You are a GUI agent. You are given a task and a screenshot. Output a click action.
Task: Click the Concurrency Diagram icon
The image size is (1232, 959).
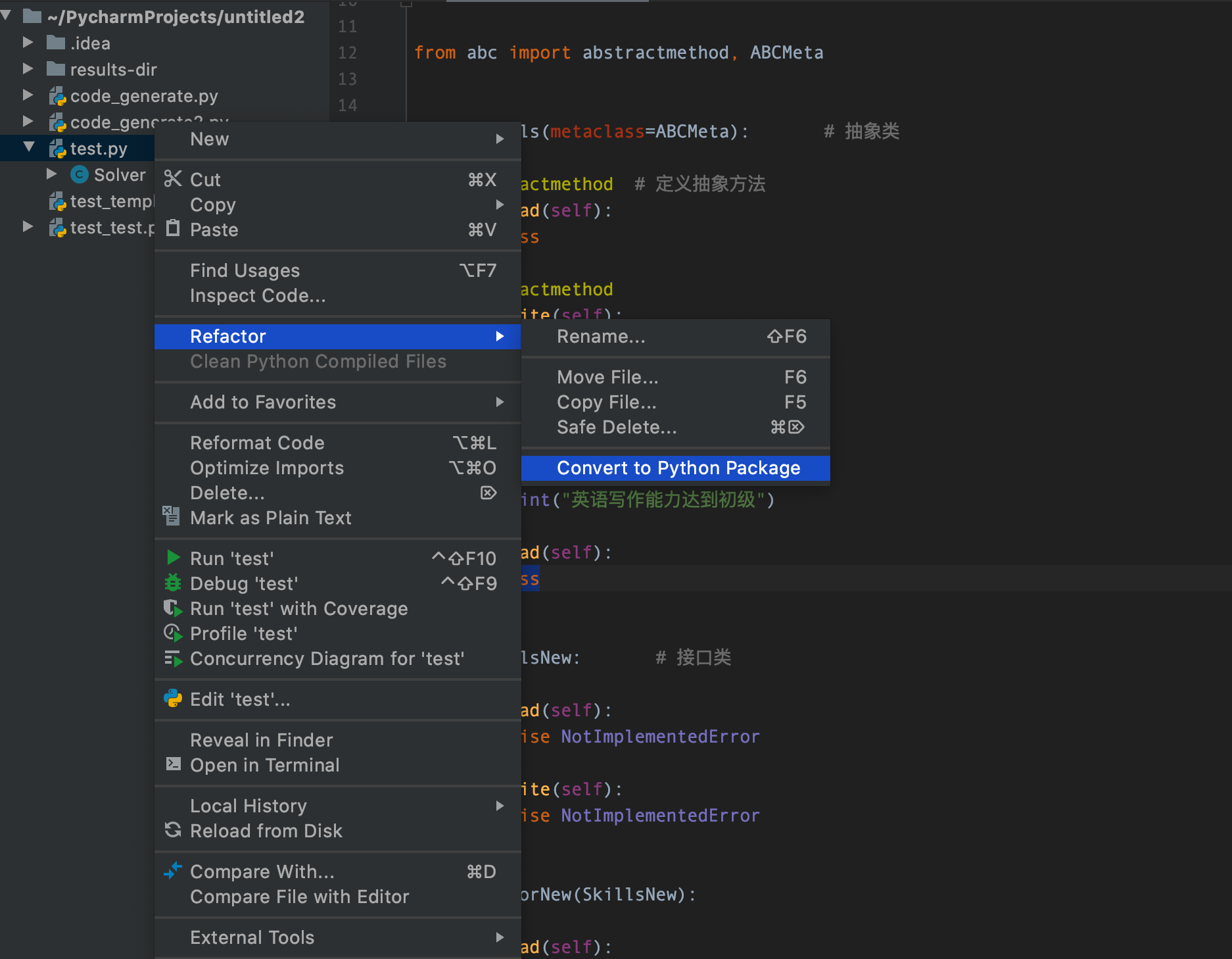(173, 658)
